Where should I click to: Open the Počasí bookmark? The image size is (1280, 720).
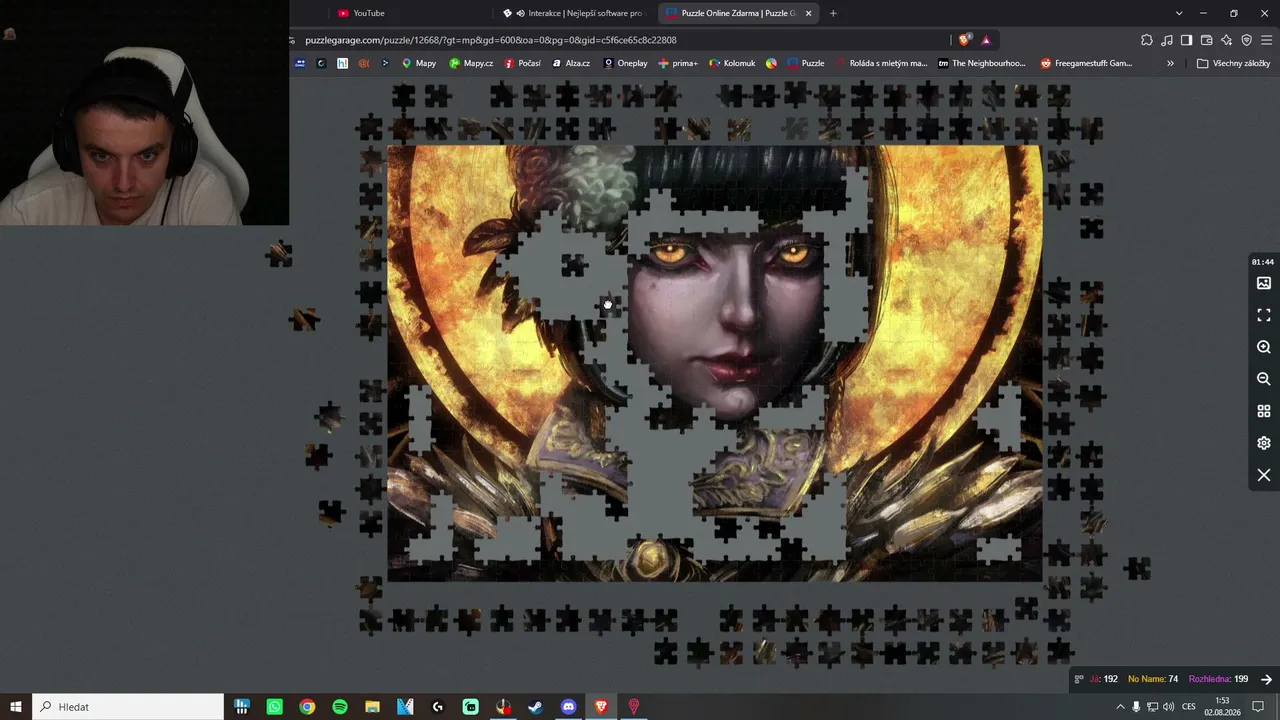click(523, 63)
